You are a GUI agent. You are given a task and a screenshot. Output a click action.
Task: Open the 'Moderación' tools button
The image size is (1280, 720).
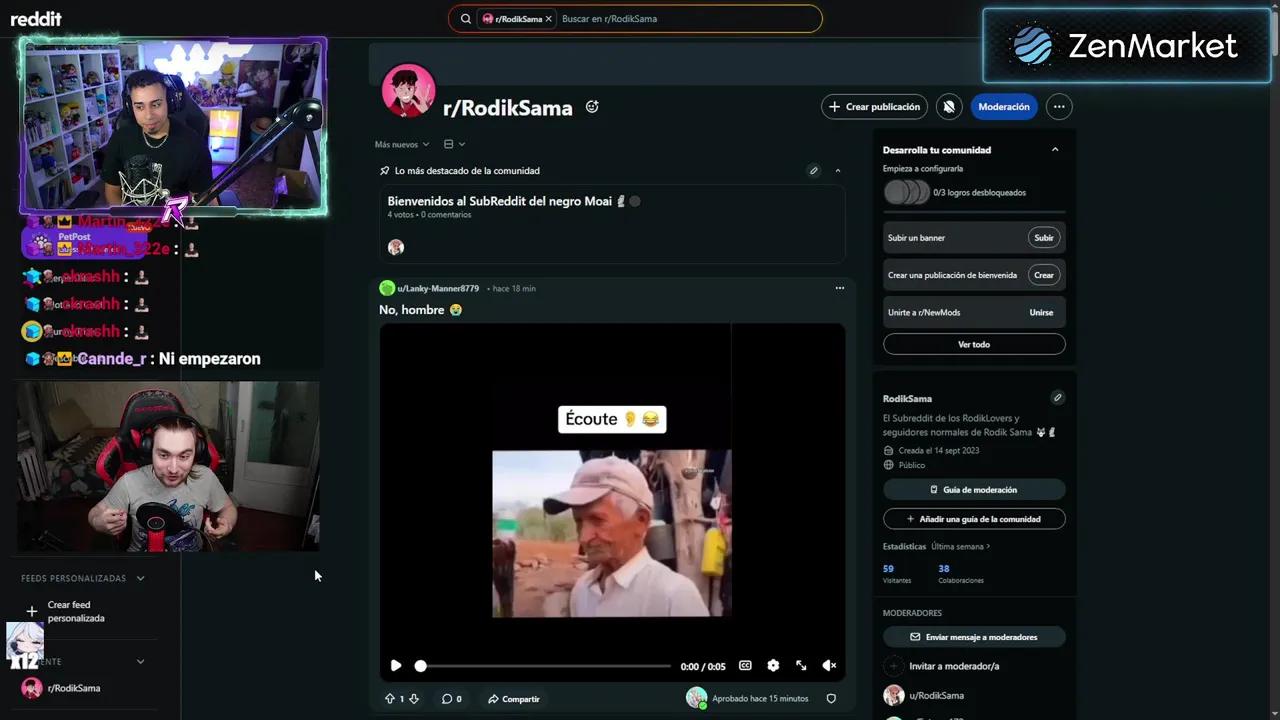pos(1004,107)
